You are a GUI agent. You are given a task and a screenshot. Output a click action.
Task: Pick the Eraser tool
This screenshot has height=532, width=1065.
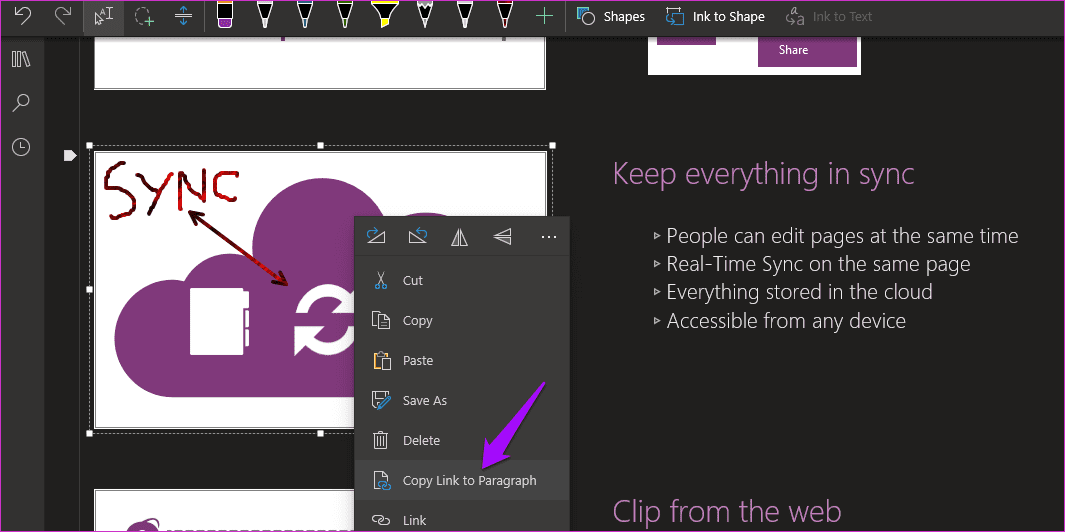click(x=225, y=15)
